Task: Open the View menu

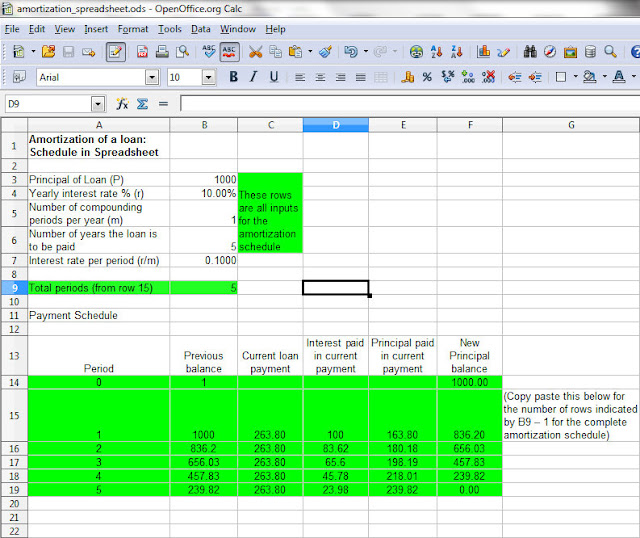Action: pos(64,29)
